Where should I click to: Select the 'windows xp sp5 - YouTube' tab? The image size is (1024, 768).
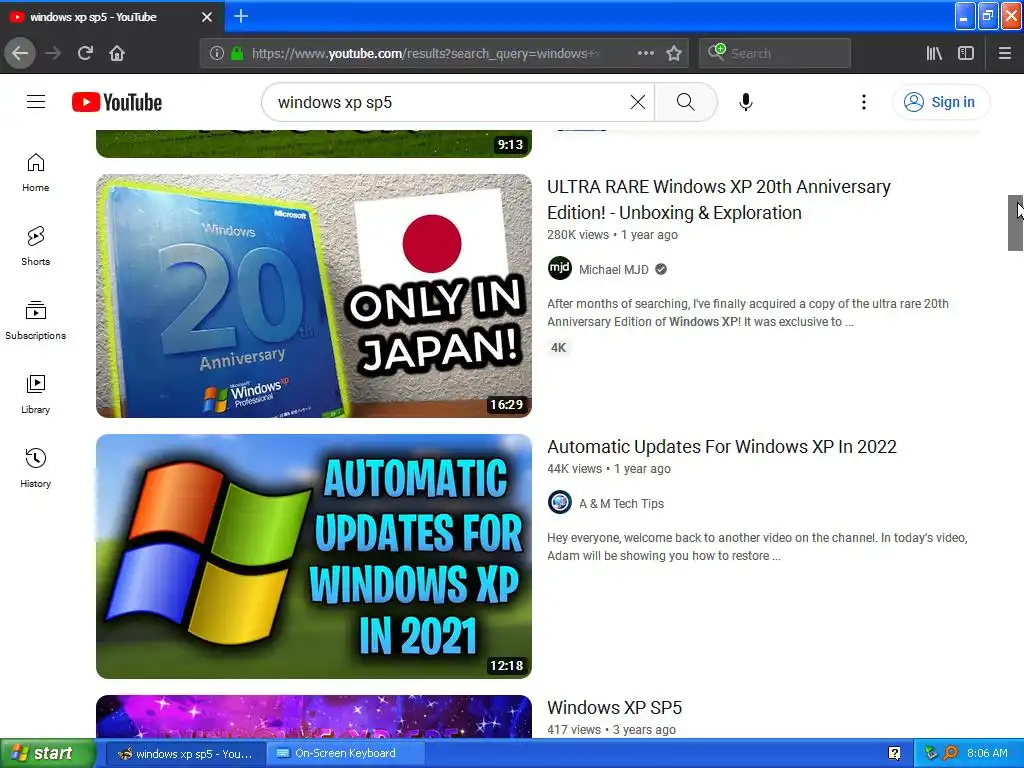(111, 17)
